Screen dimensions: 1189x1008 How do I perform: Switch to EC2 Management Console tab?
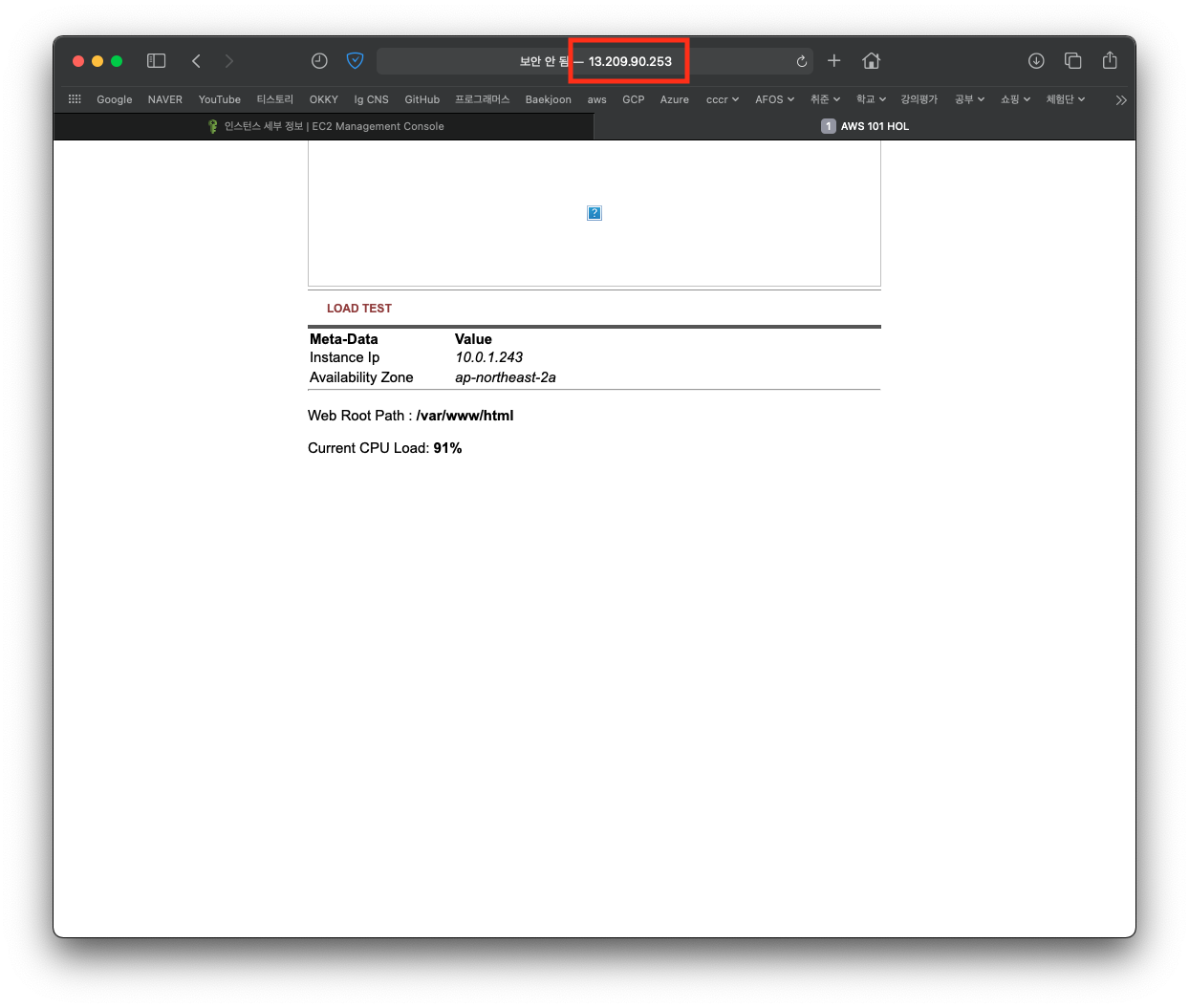point(324,126)
